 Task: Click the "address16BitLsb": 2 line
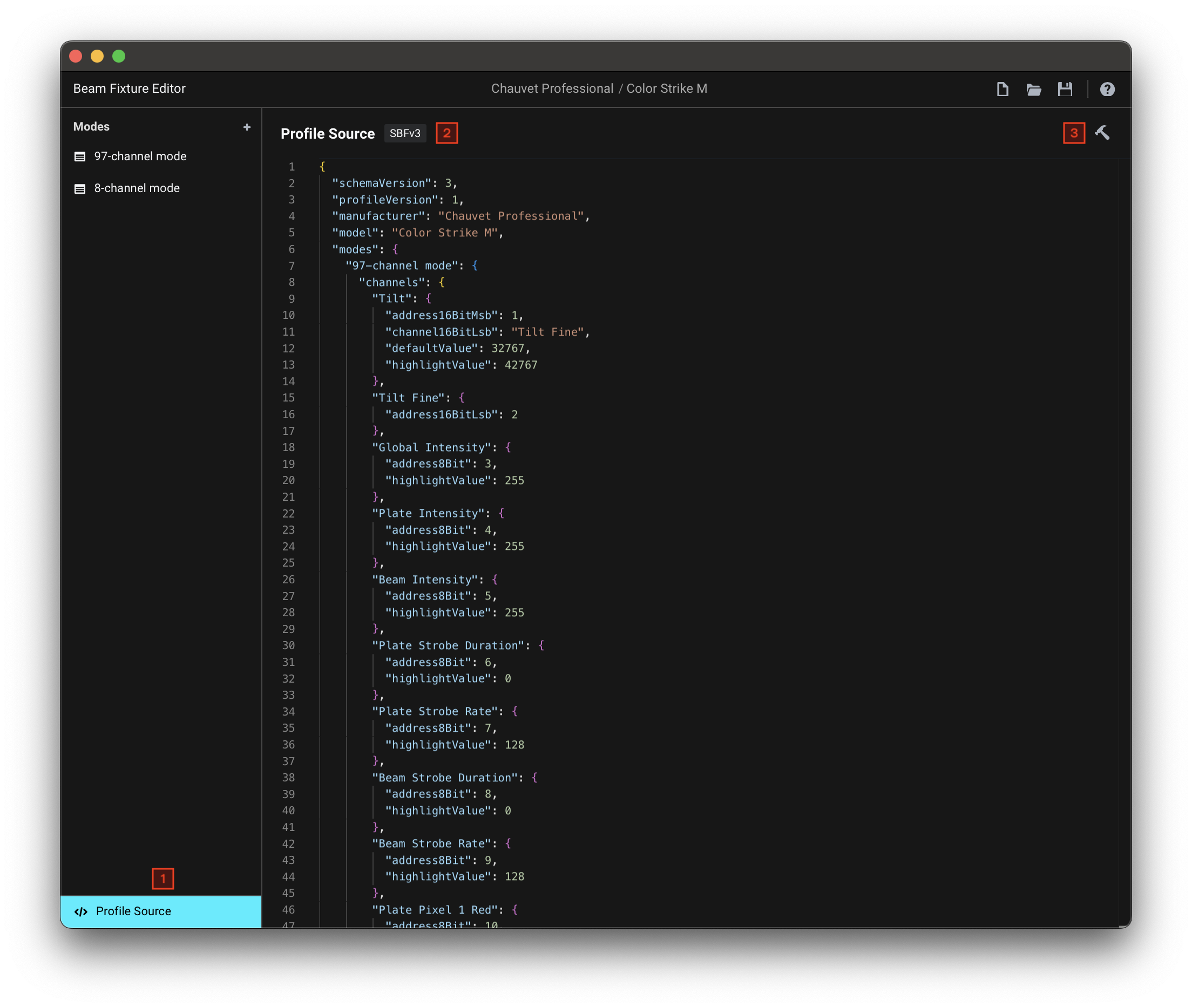pos(451,415)
